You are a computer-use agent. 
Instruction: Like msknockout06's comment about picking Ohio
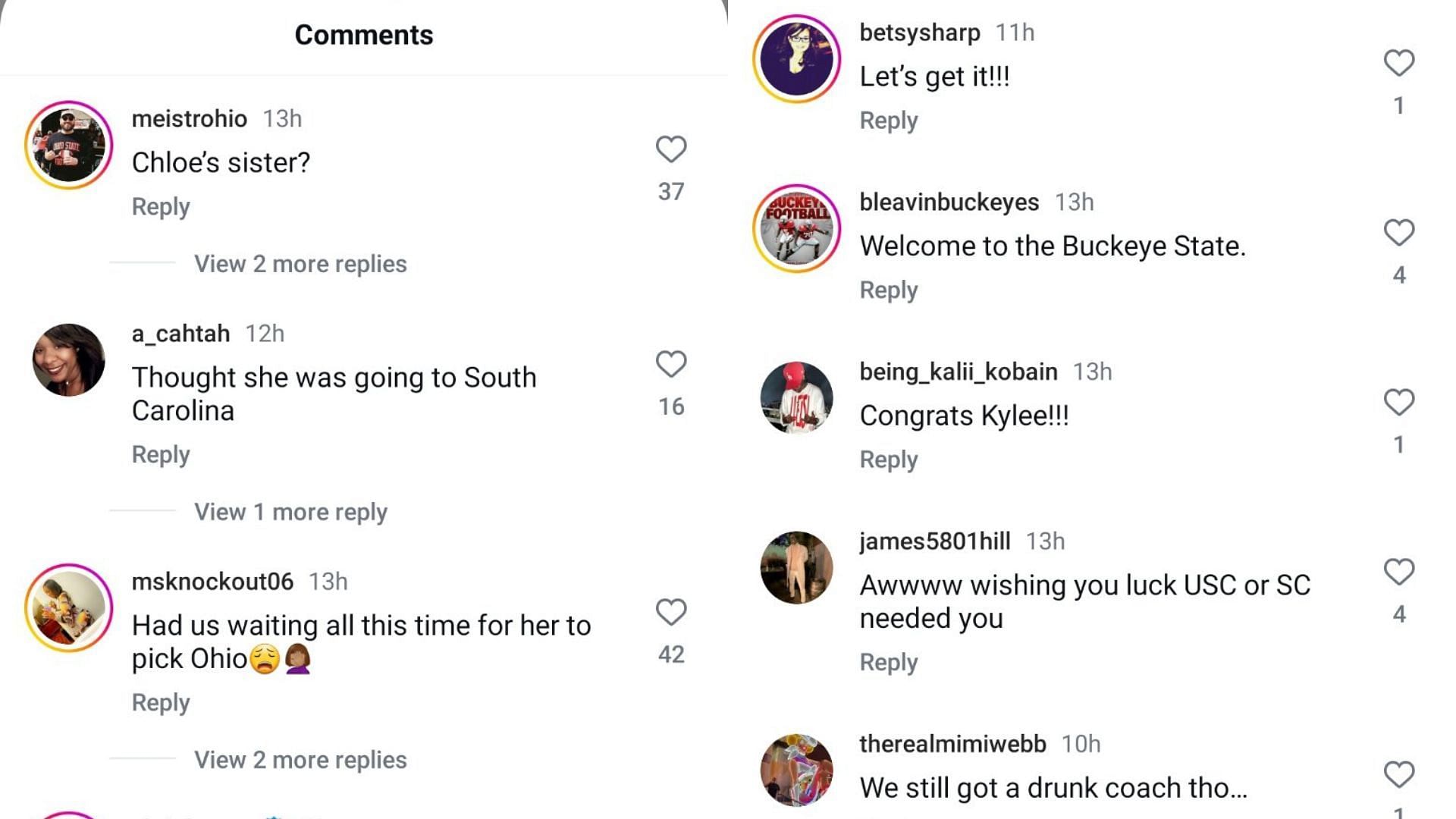(x=670, y=612)
